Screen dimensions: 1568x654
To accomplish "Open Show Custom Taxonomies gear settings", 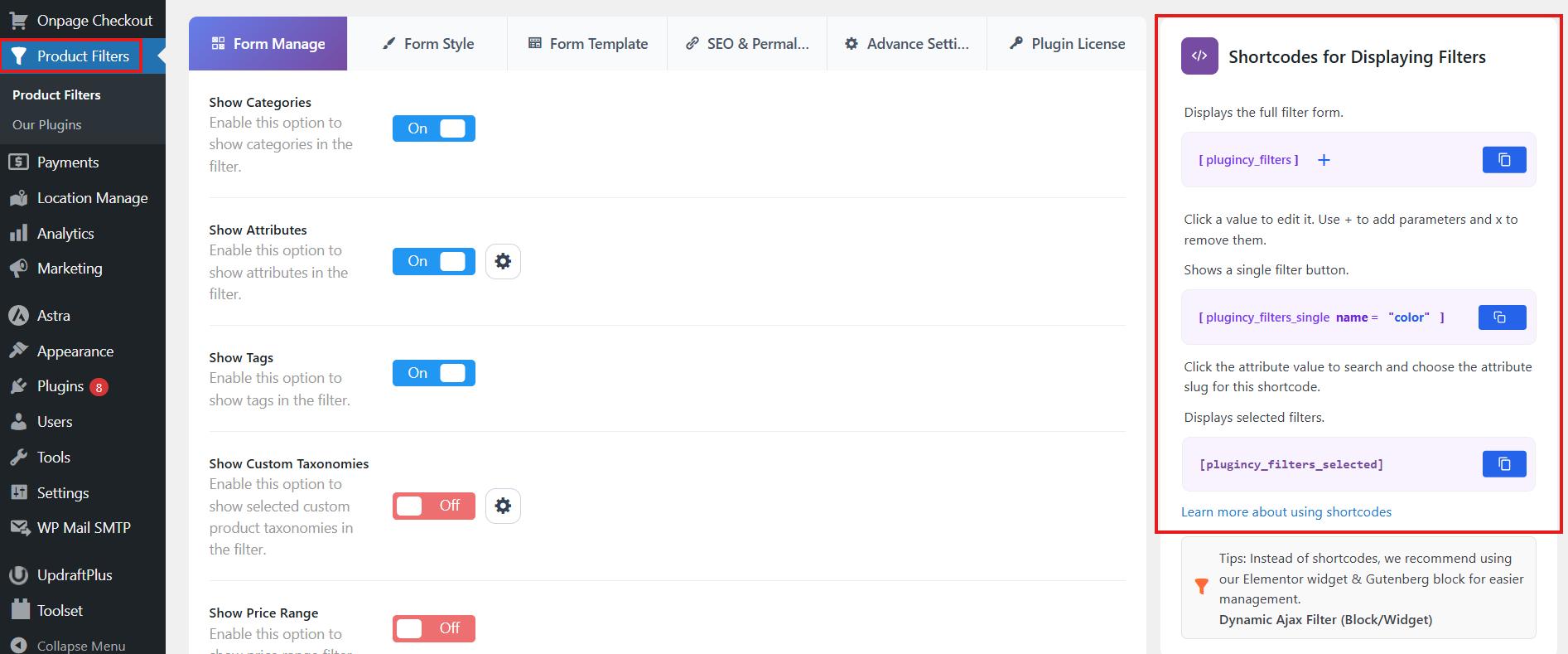I will click(503, 506).
